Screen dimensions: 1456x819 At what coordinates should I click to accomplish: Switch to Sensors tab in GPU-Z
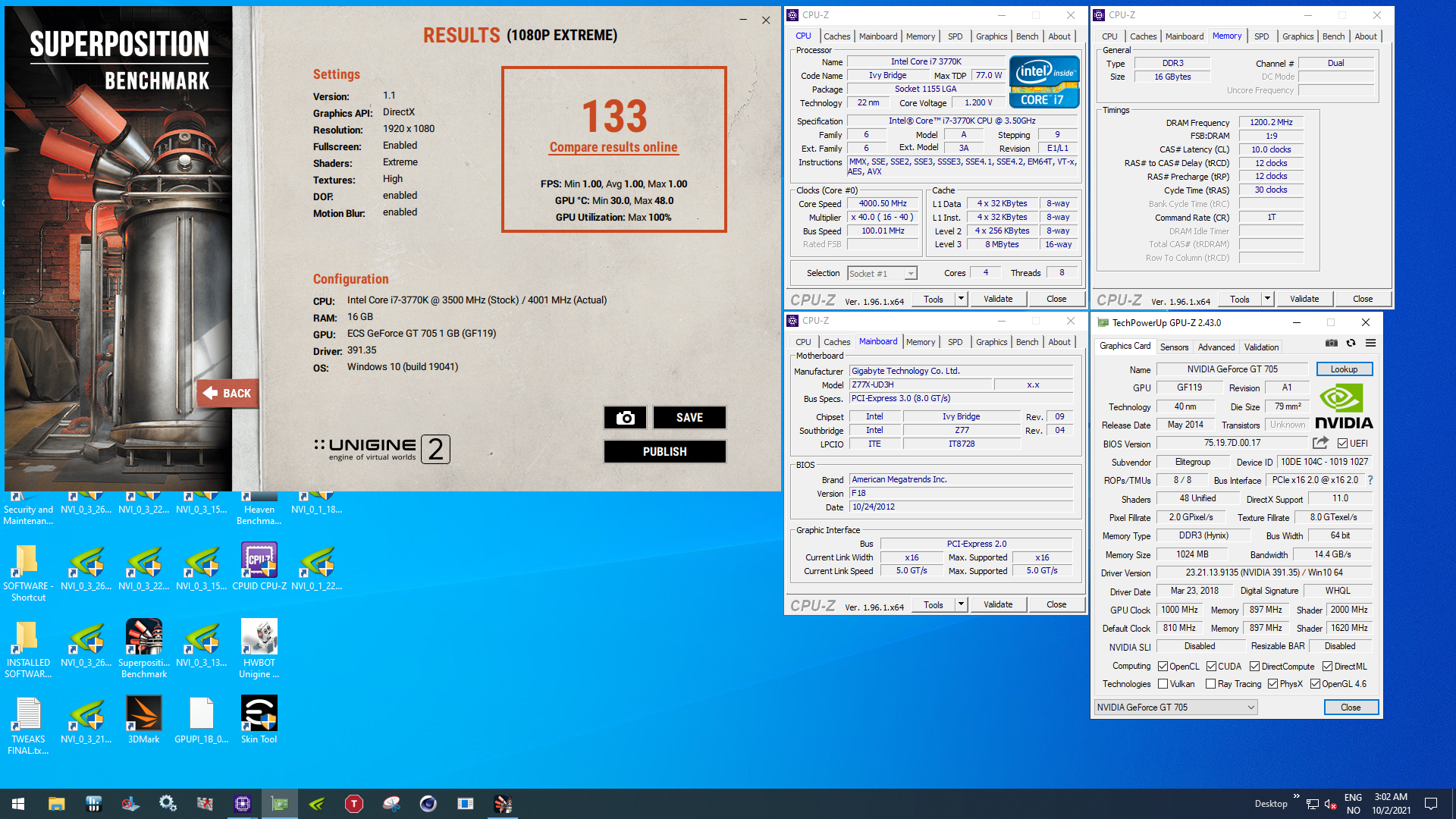click(x=1174, y=347)
